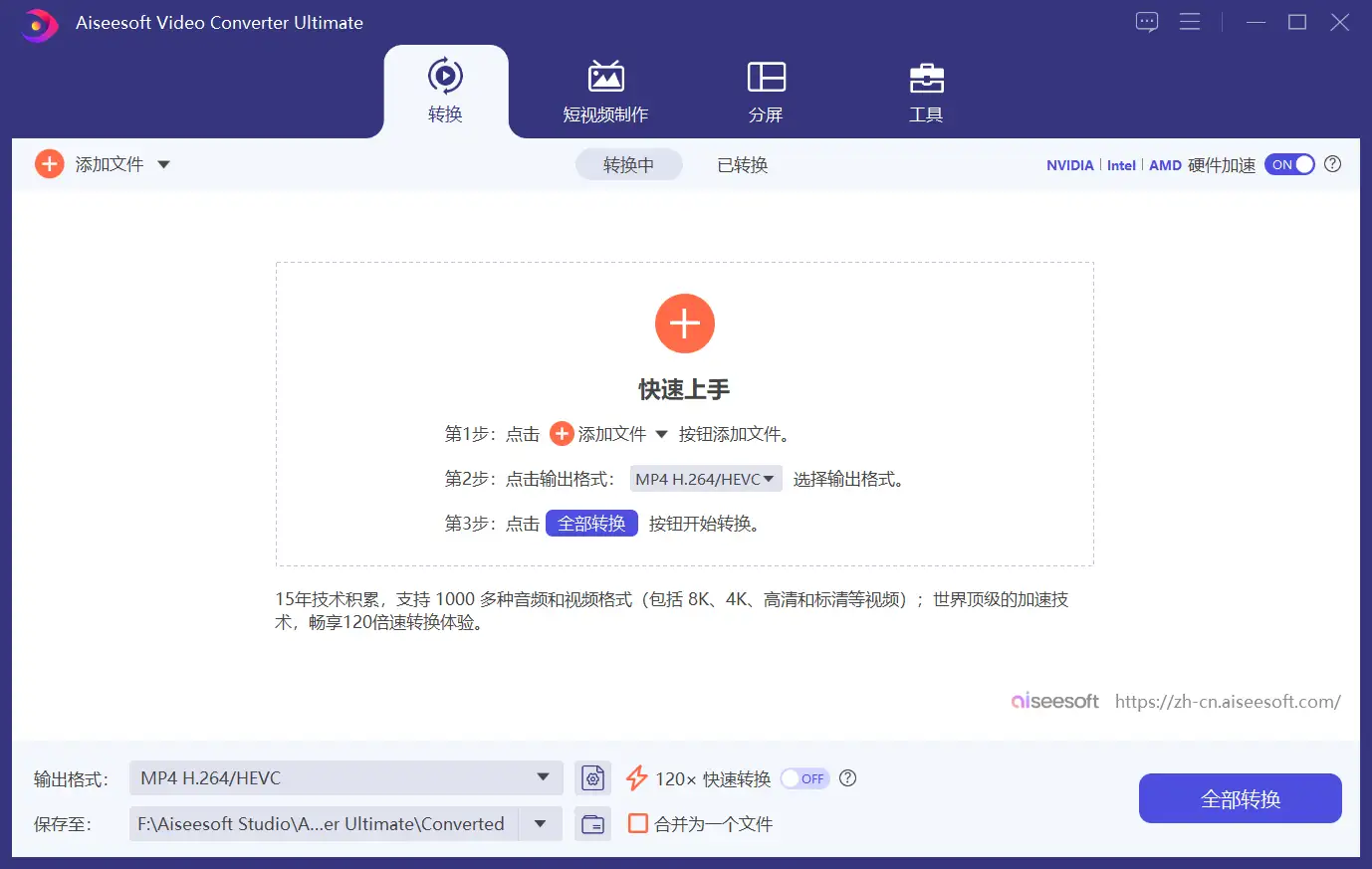Check the 合并为一个文件 merge option

click(x=637, y=823)
